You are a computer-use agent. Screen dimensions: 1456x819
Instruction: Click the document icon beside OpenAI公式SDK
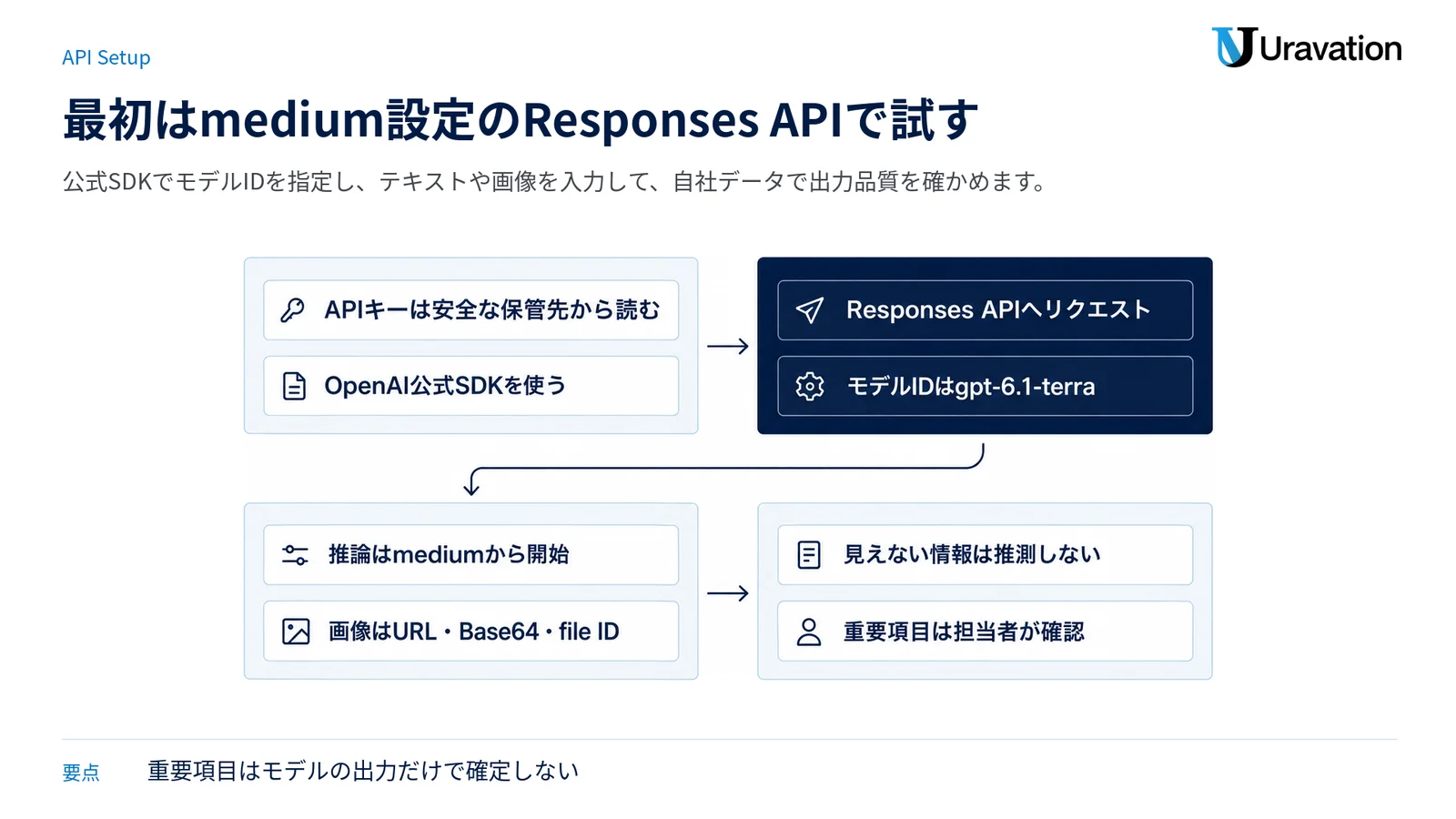(x=294, y=386)
